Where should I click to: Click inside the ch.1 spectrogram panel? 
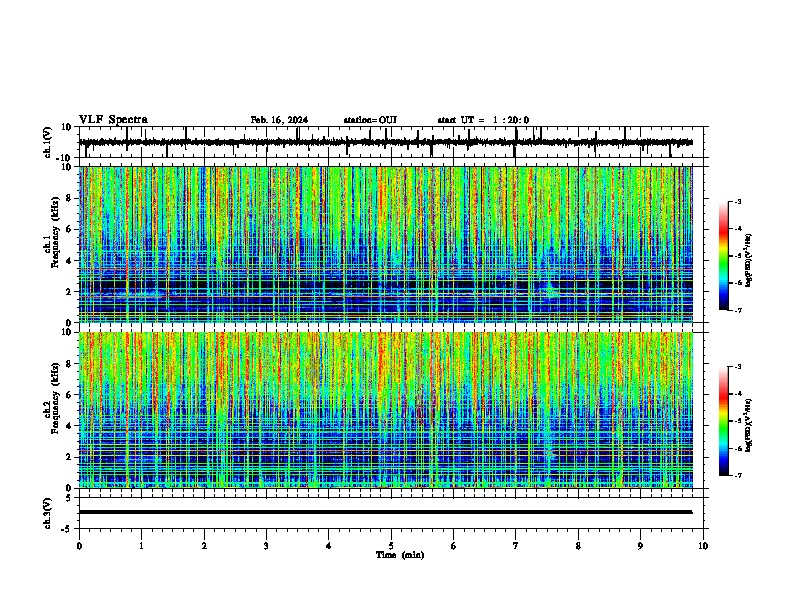(386, 244)
